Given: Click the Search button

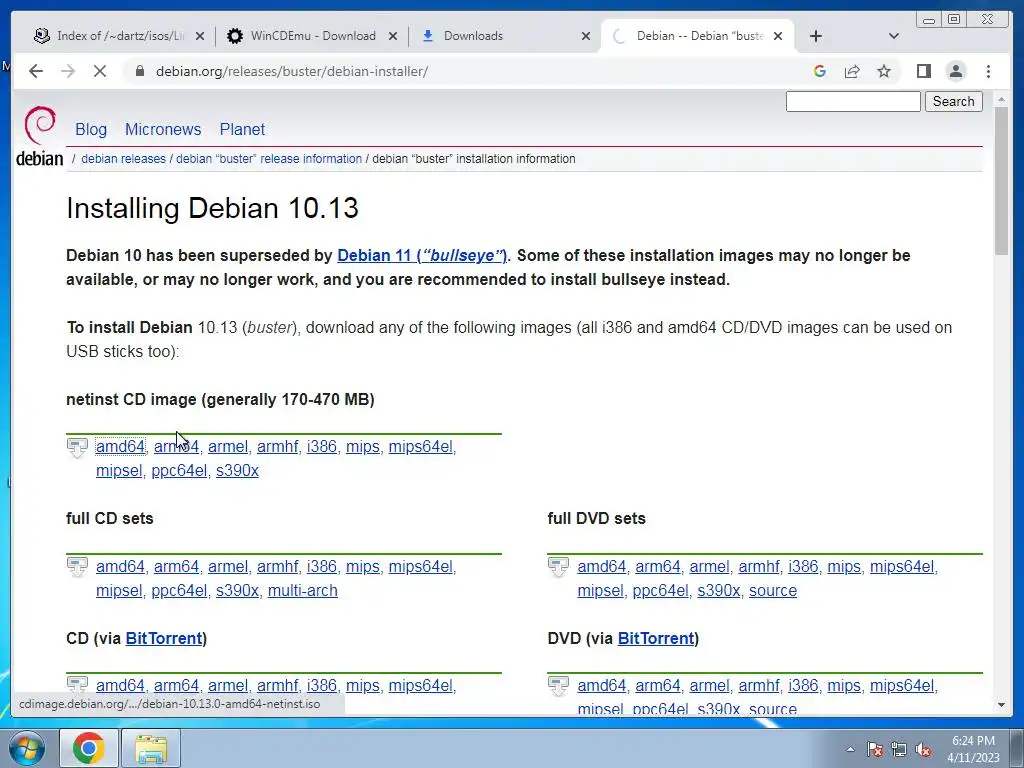Looking at the screenshot, I should click(x=953, y=101).
